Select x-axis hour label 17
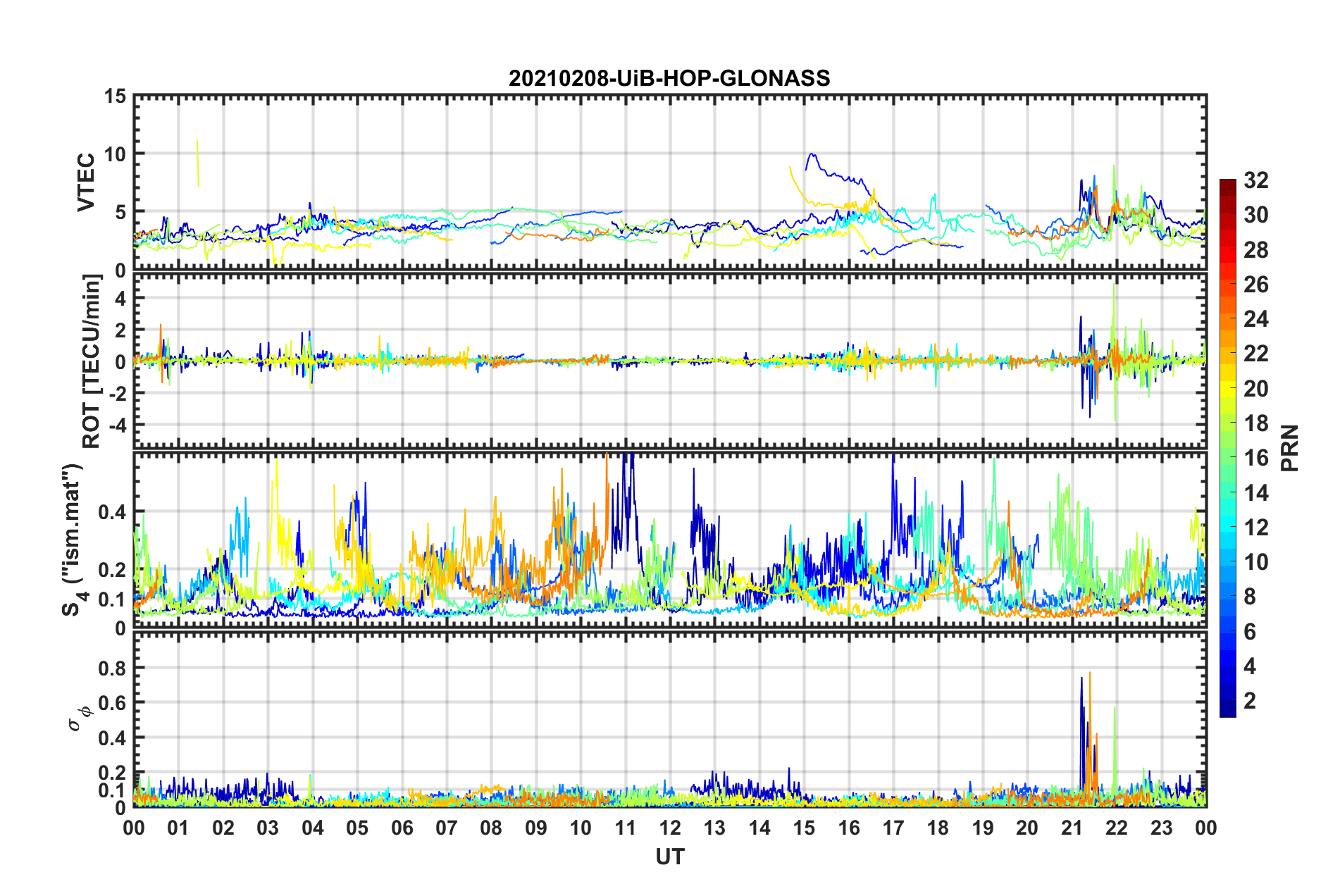 (x=893, y=828)
